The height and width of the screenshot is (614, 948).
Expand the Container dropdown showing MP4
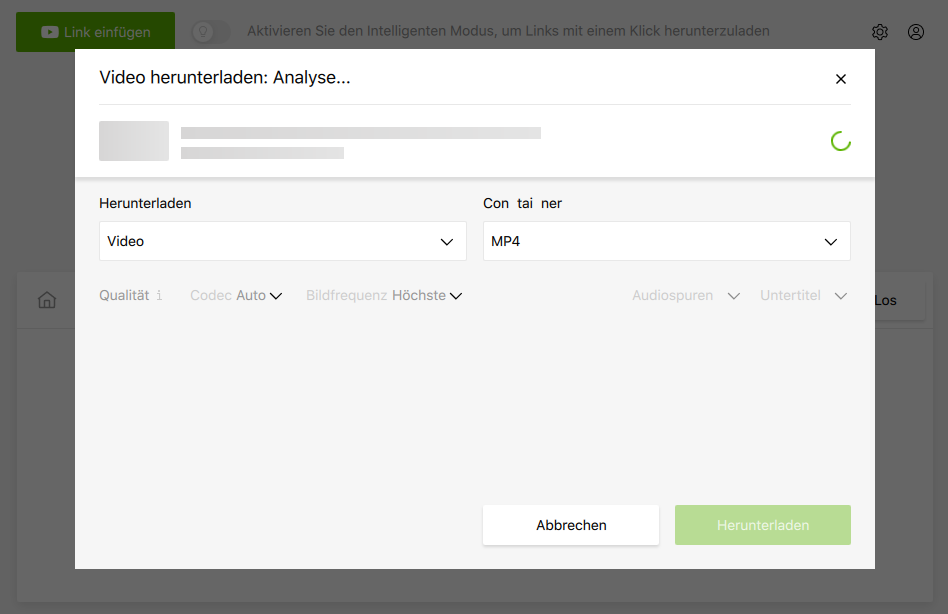click(666, 241)
